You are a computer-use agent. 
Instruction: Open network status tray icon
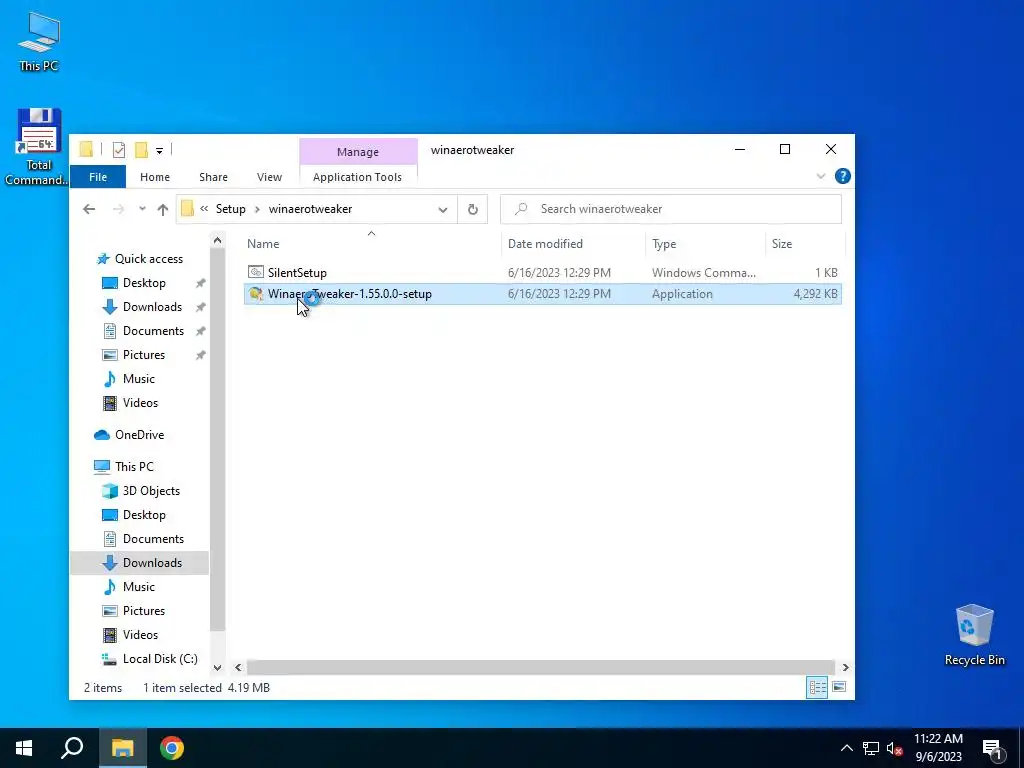tap(871, 748)
